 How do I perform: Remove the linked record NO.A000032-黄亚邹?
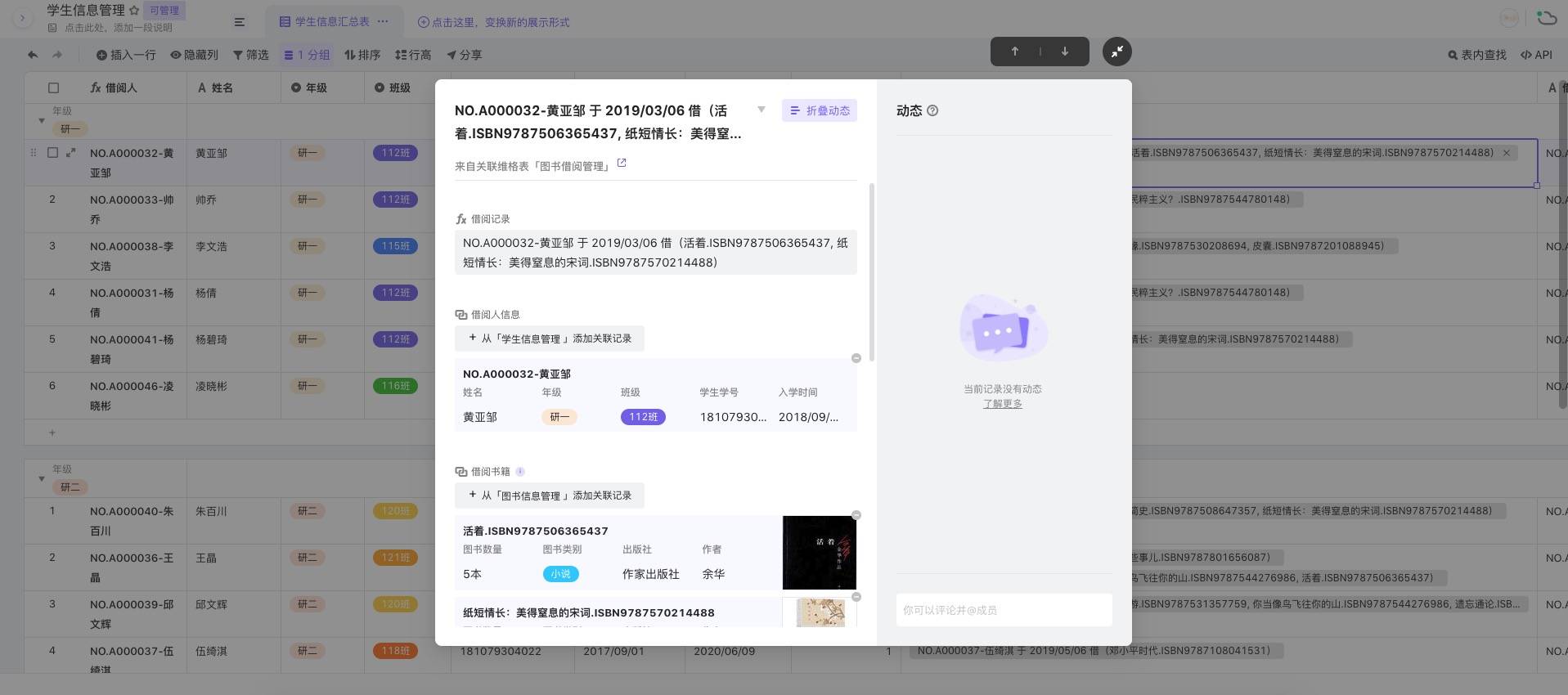tap(856, 358)
